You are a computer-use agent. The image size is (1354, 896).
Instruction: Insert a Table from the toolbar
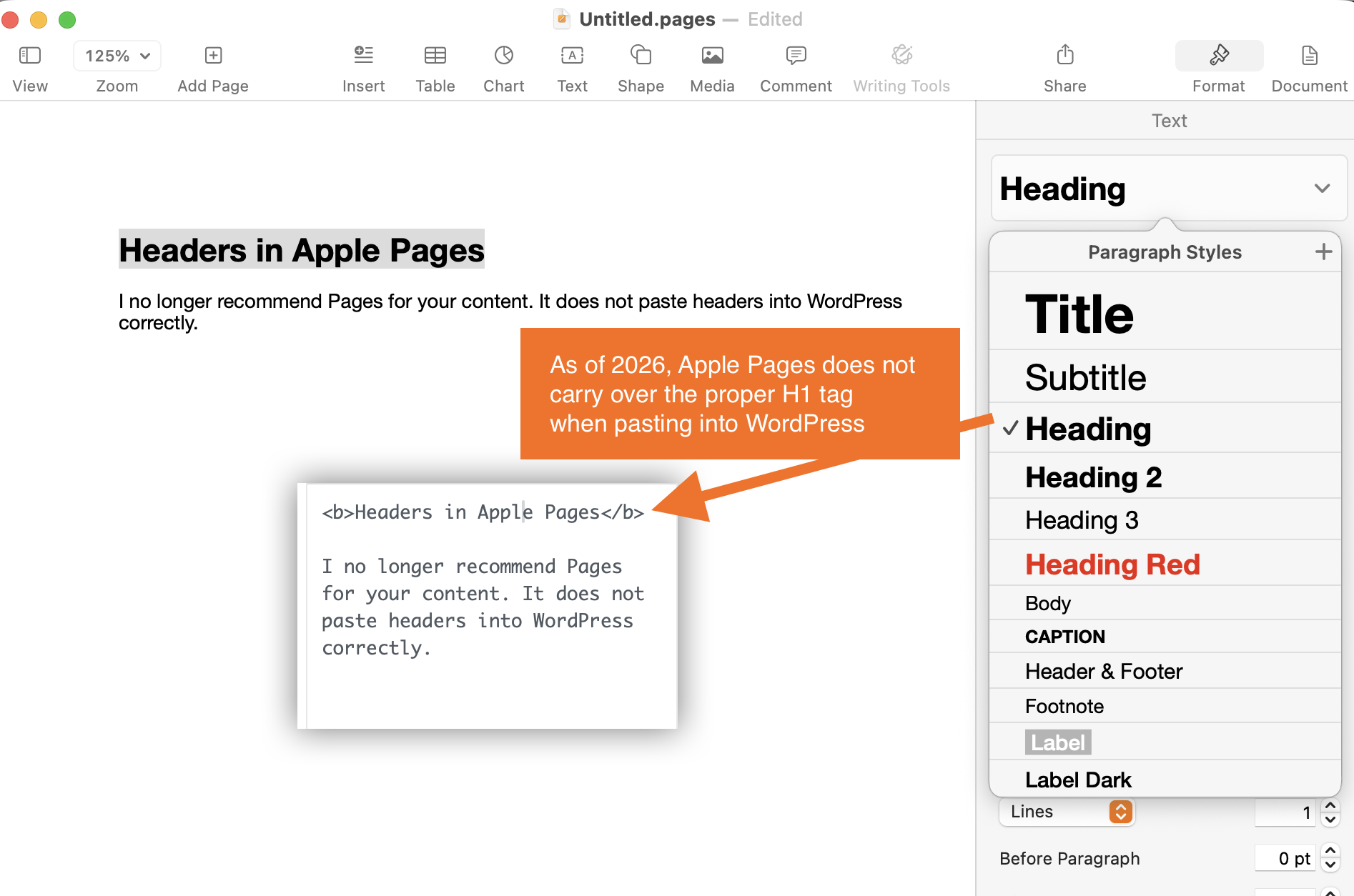[x=435, y=55]
